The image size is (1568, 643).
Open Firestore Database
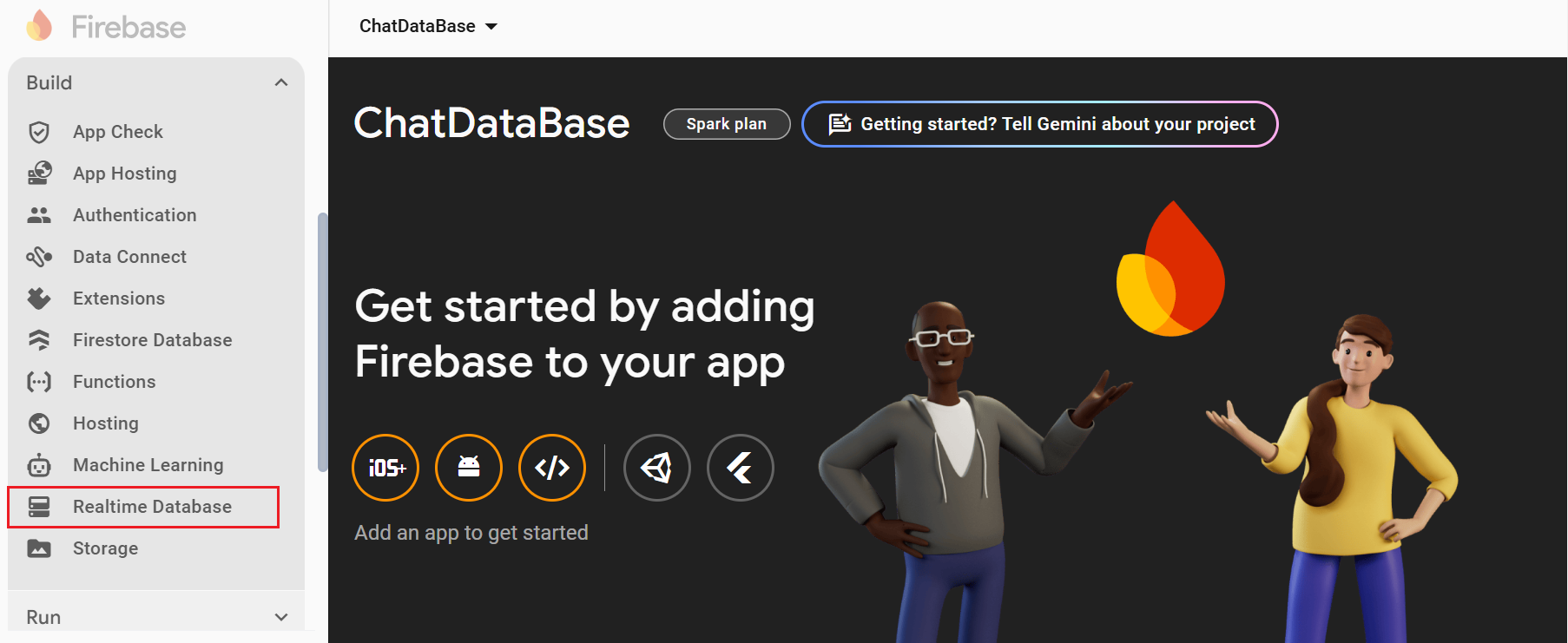tap(152, 340)
